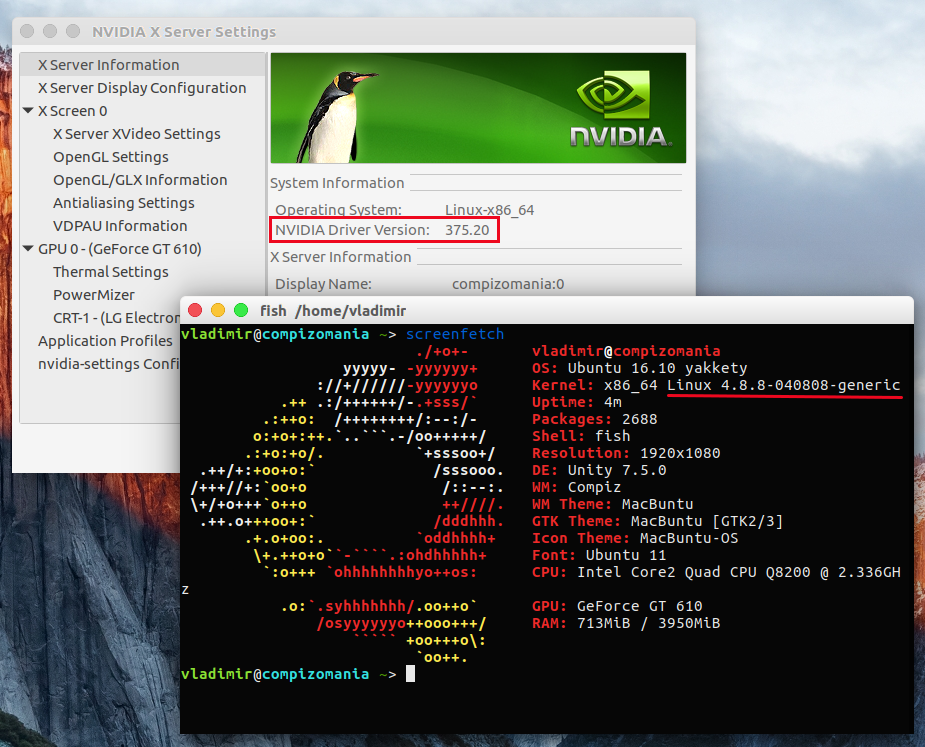The height and width of the screenshot is (747, 925).
Task: Click Display Name value compizomania:0
Action: pos(508,284)
